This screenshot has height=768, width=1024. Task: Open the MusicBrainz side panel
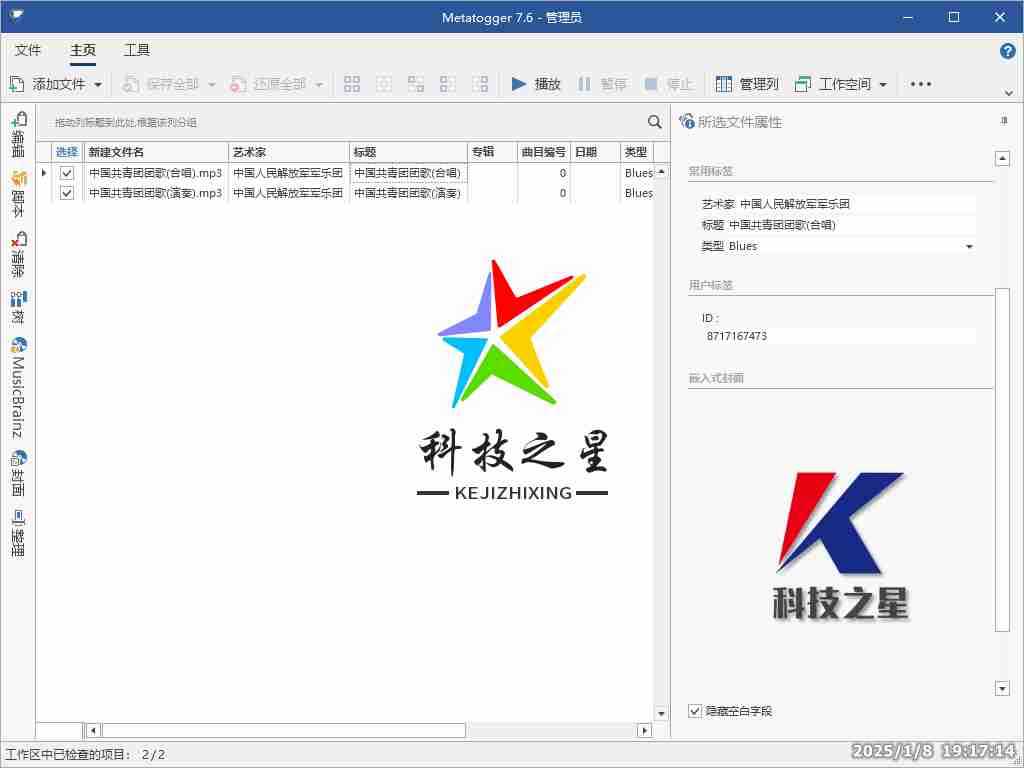[x=18, y=387]
